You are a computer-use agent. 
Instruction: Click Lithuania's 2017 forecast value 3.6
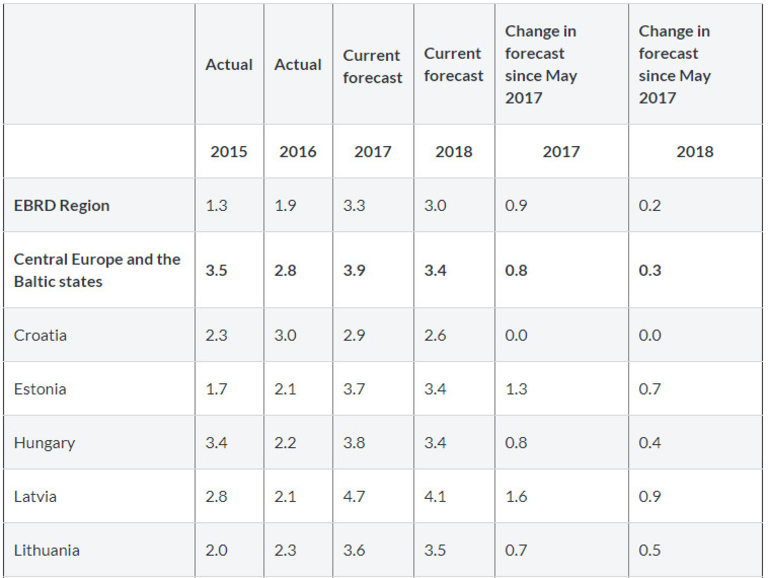(354, 550)
